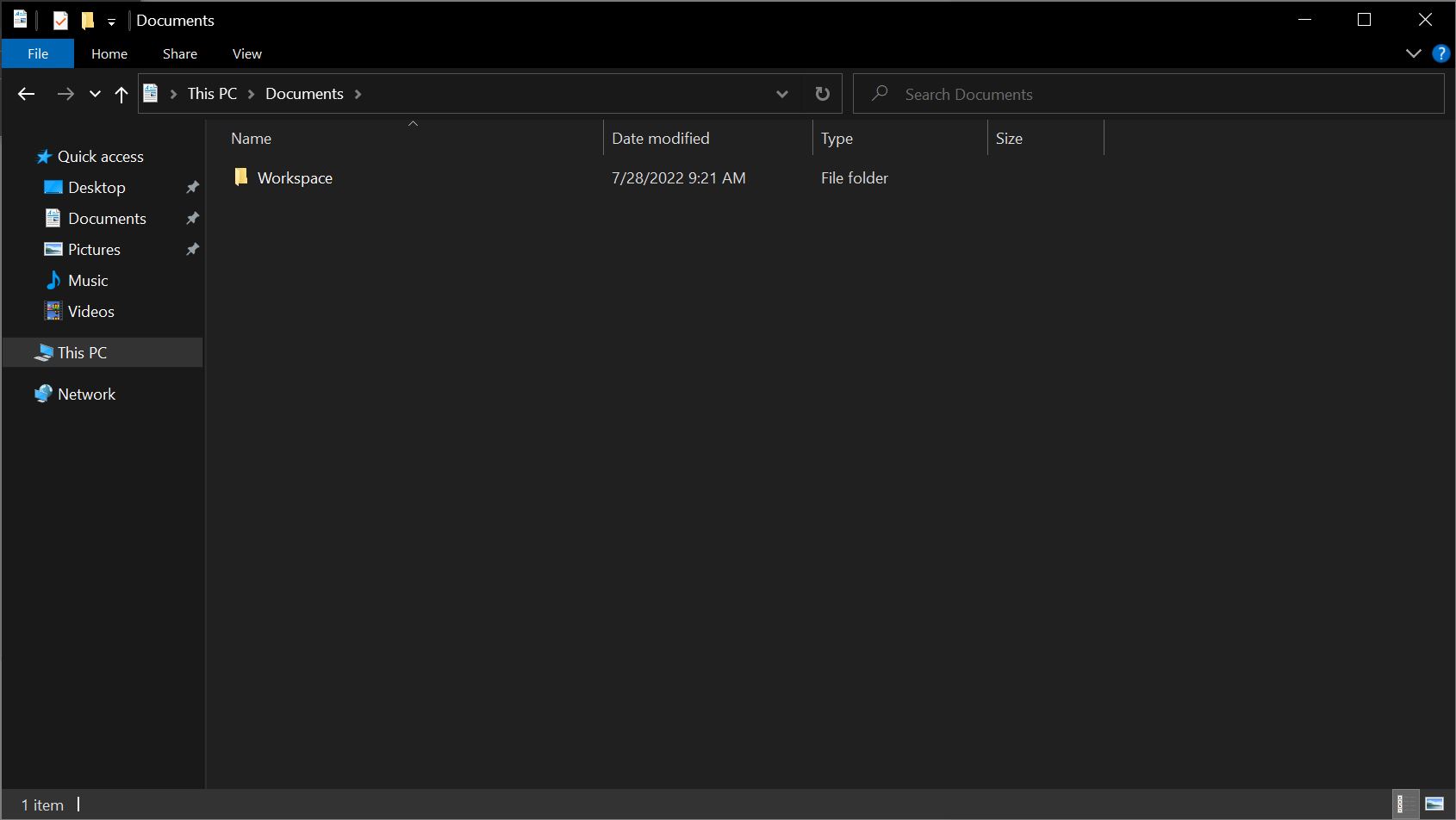The height and width of the screenshot is (820, 1456).
Task: Open recent locations dropdown arrow
Action: pyautogui.click(x=95, y=94)
